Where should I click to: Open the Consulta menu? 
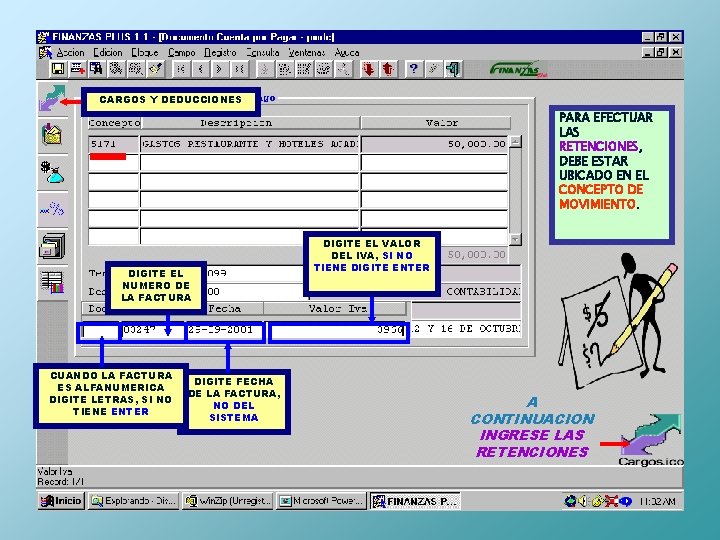click(x=262, y=53)
